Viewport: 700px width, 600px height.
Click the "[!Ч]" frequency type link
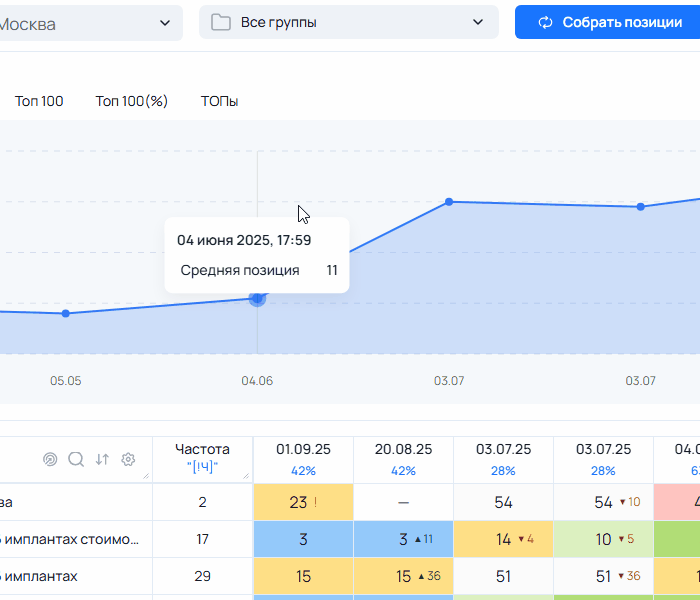[202, 468]
